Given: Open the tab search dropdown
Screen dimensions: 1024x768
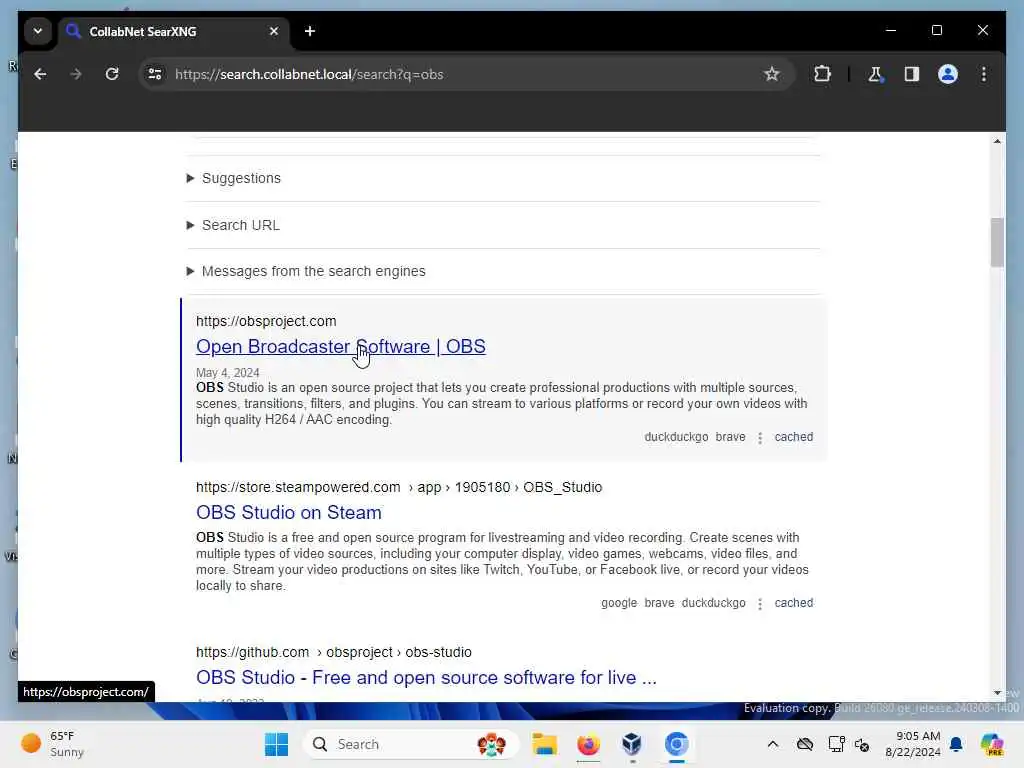Looking at the screenshot, I should click(38, 31).
